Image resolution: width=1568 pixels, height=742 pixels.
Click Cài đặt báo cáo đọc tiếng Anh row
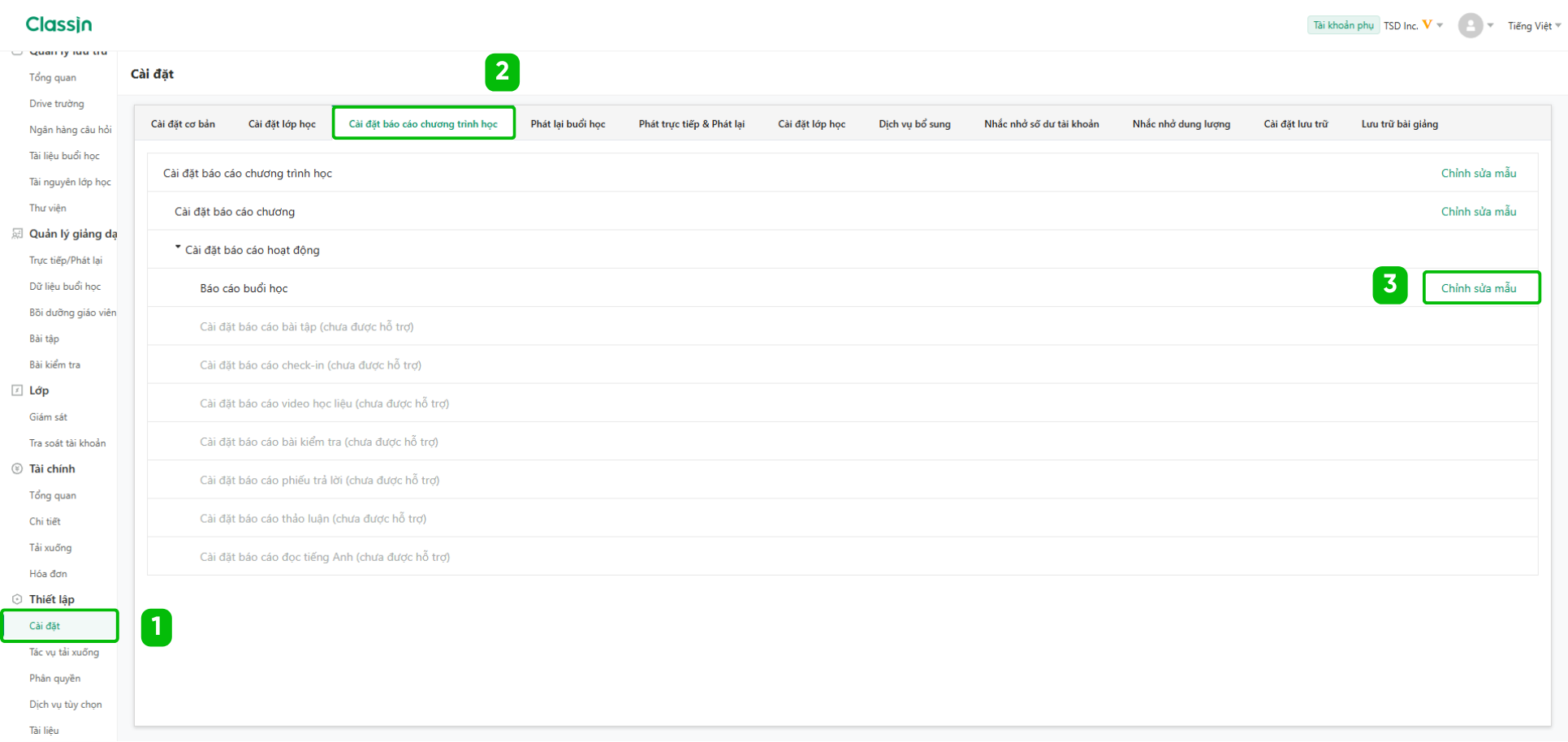[842, 556]
